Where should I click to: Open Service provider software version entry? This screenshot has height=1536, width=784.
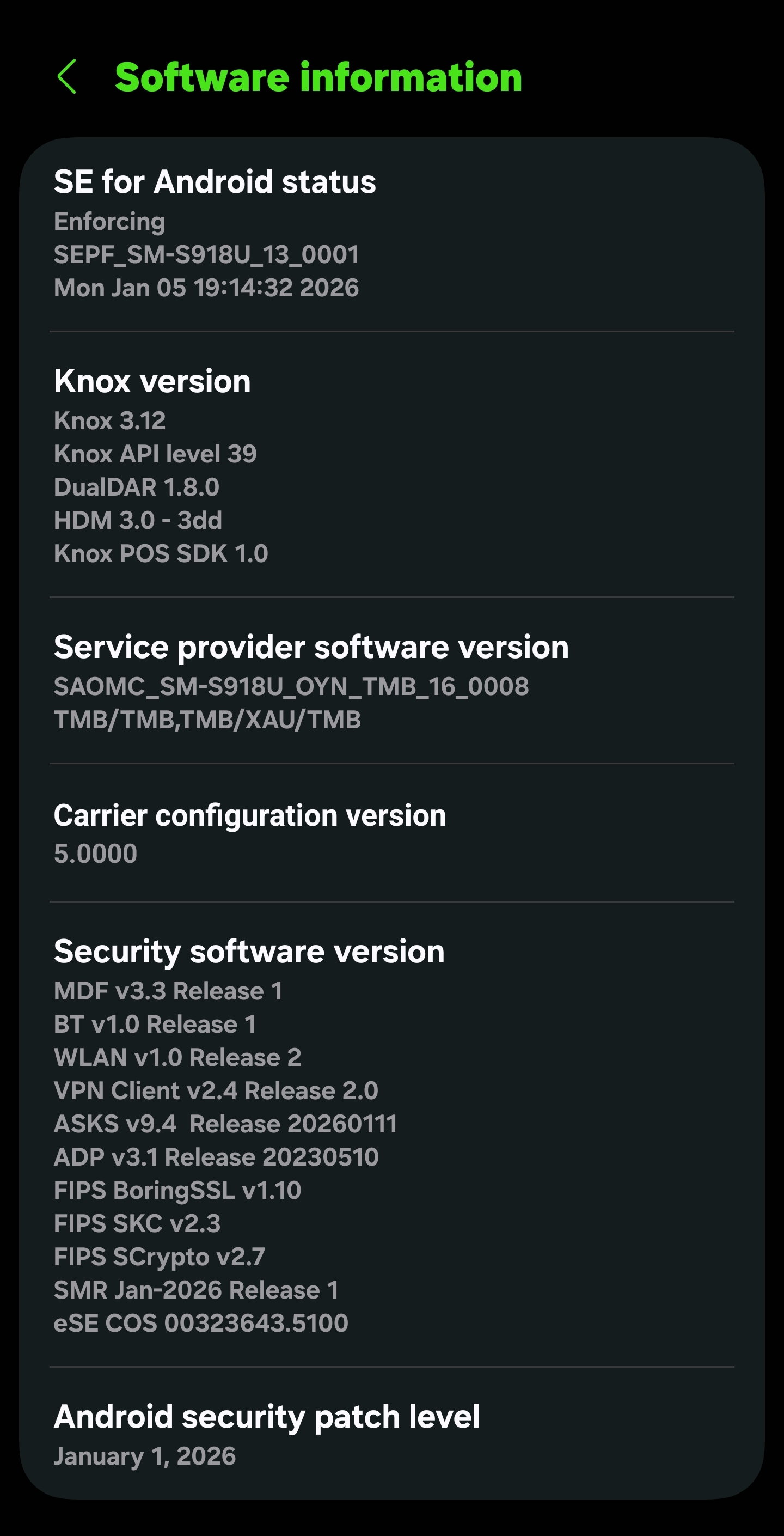311,647
